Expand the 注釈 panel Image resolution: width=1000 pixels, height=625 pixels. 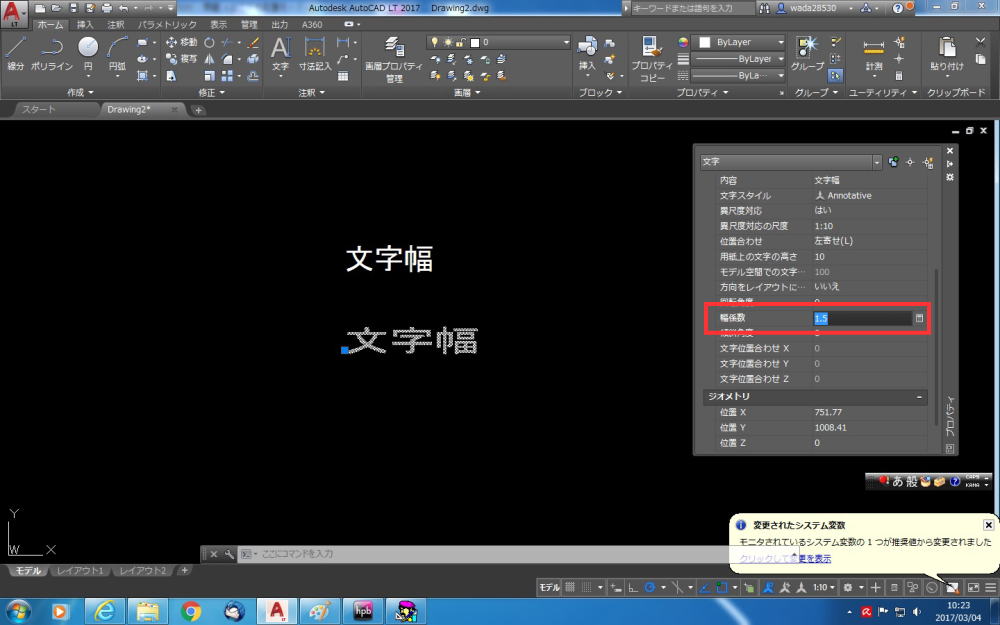(x=312, y=92)
